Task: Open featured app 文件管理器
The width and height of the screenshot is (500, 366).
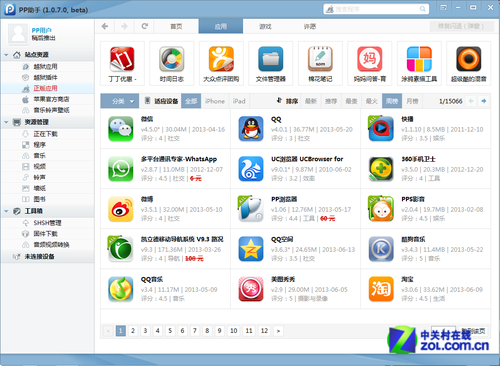Action: 271,63
